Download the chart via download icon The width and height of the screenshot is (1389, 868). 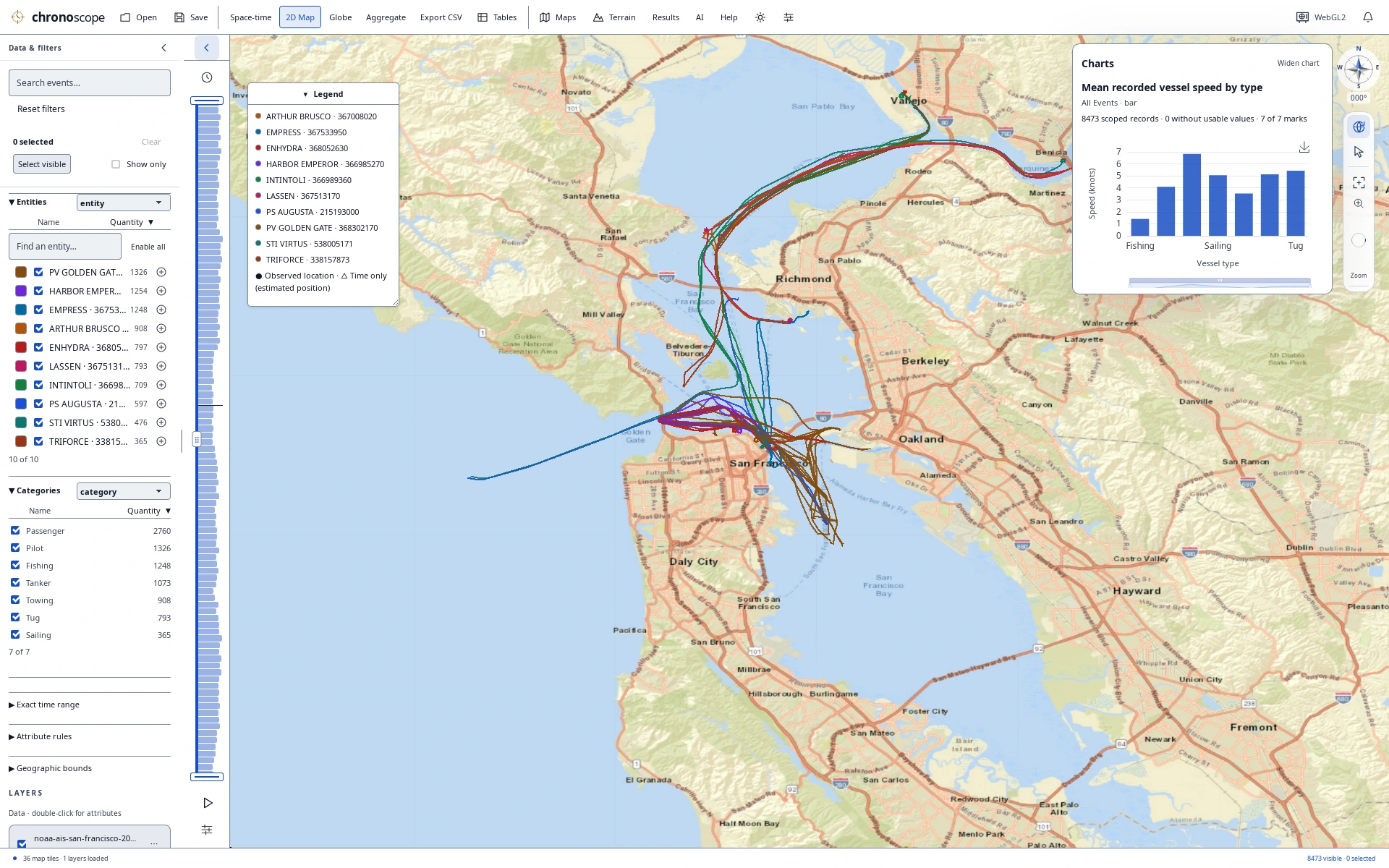coord(1304,148)
